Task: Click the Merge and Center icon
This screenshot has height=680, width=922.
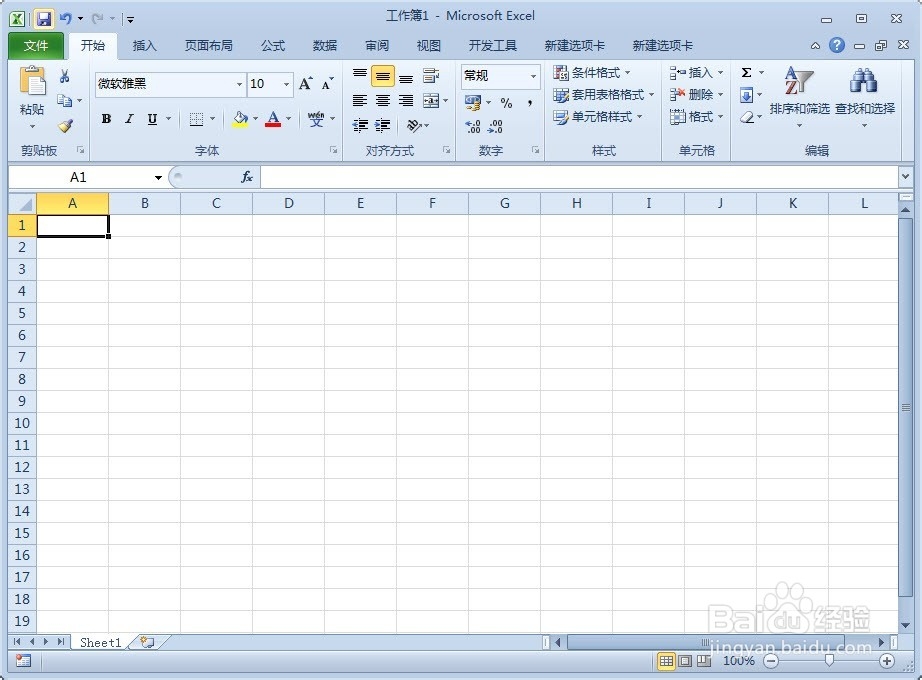Action: (431, 101)
